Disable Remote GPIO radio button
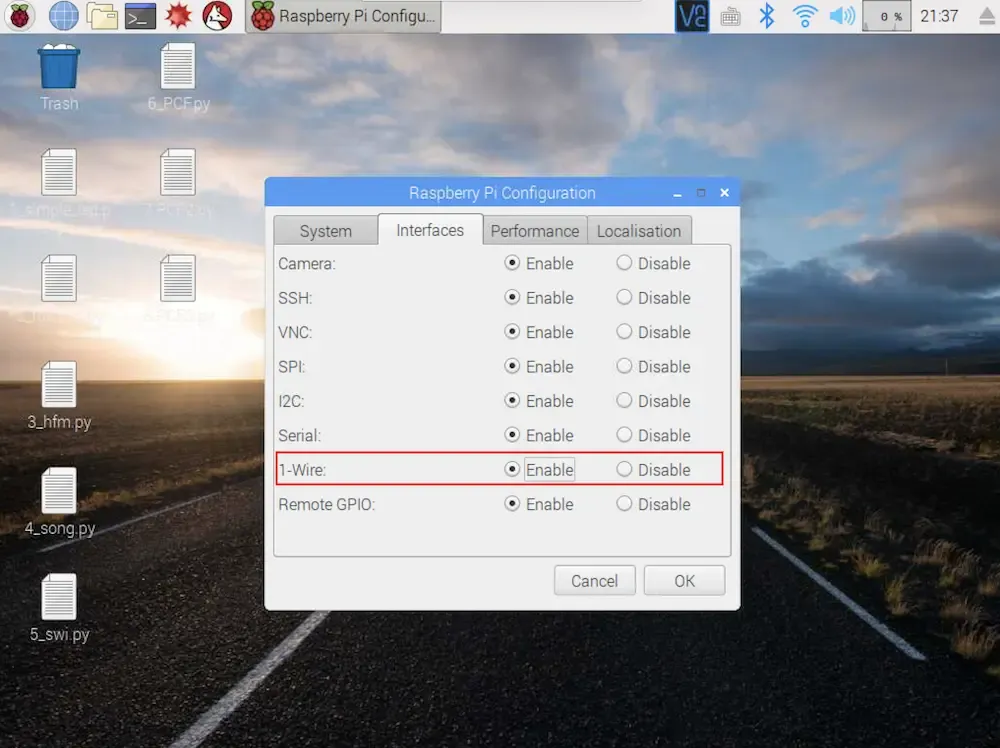This screenshot has height=748, width=1000. pyautogui.click(x=624, y=504)
